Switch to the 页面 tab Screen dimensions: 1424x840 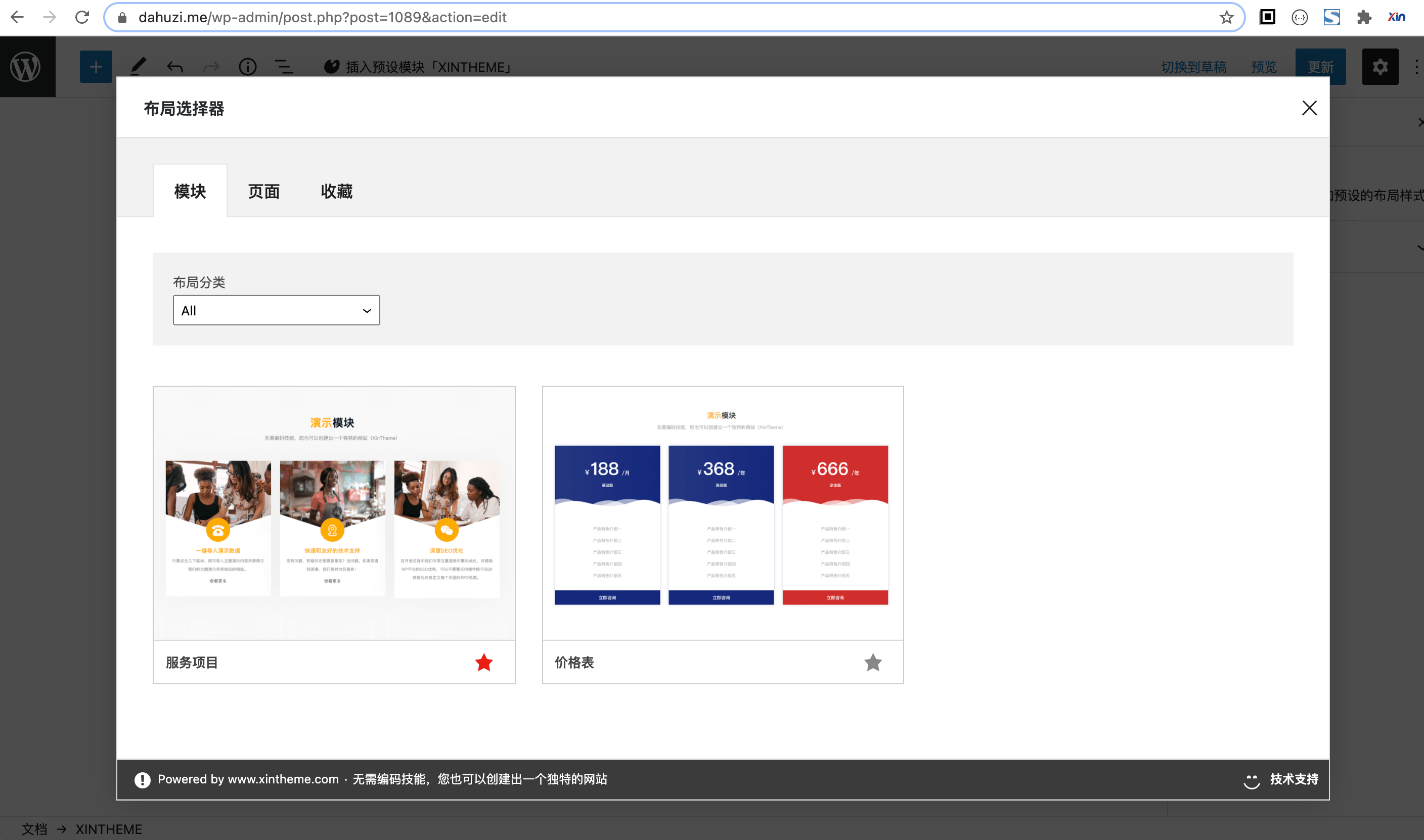click(x=263, y=192)
